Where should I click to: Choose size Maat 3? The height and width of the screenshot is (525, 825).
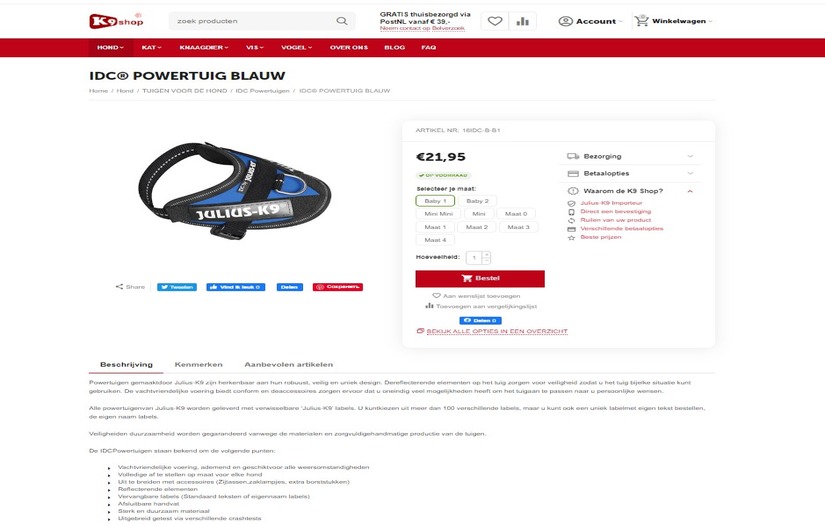coord(518,227)
